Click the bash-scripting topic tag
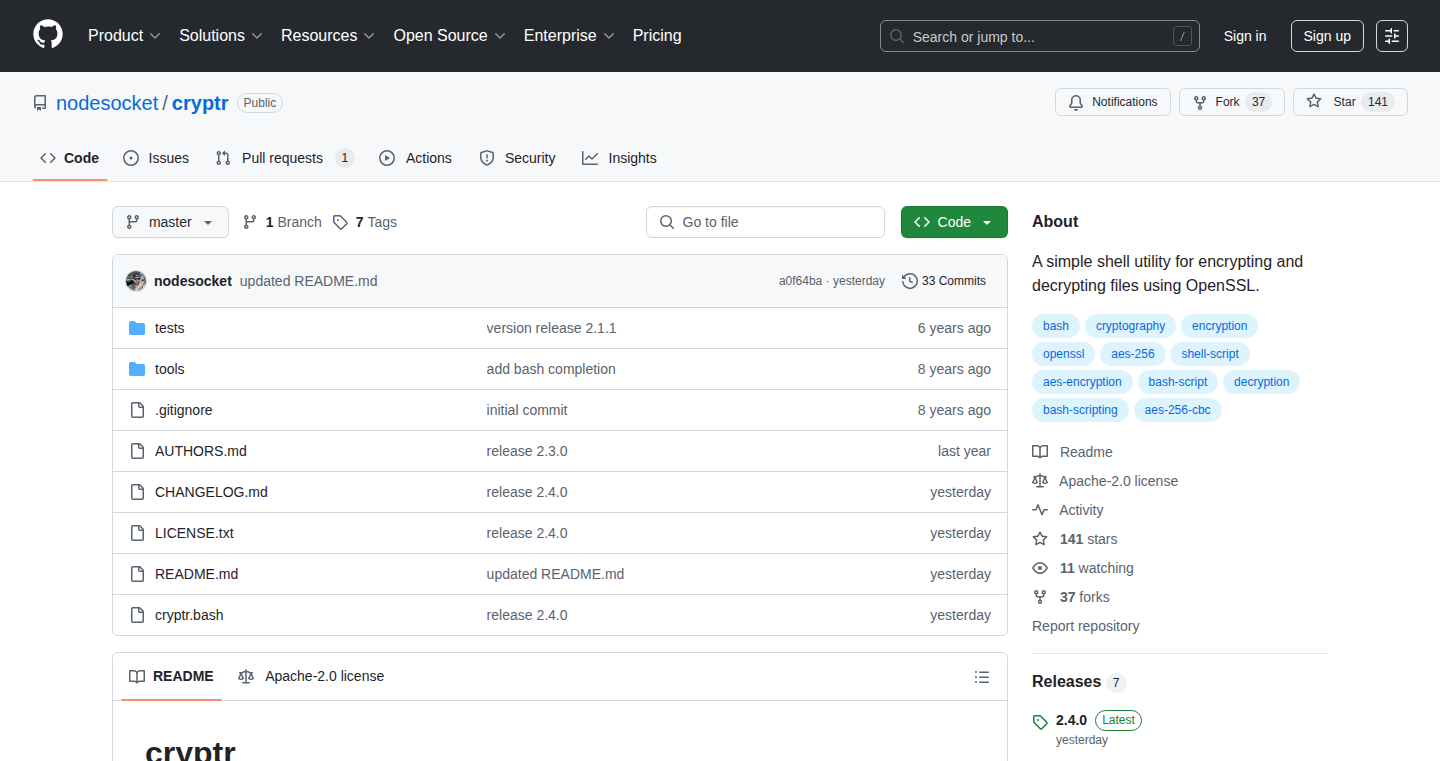Viewport: 1440px width, 761px height. (x=1080, y=410)
